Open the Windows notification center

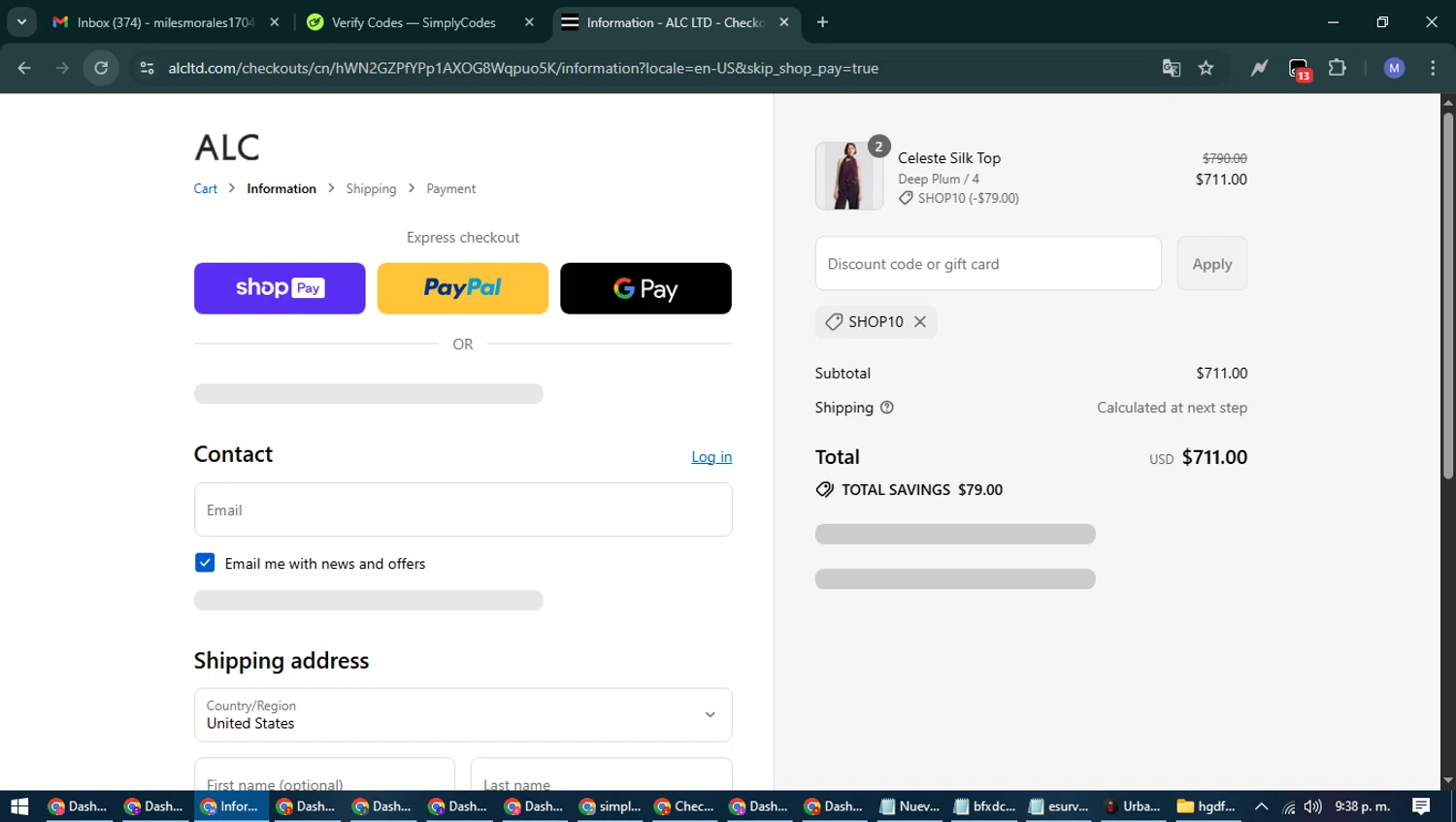(x=1421, y=806)
